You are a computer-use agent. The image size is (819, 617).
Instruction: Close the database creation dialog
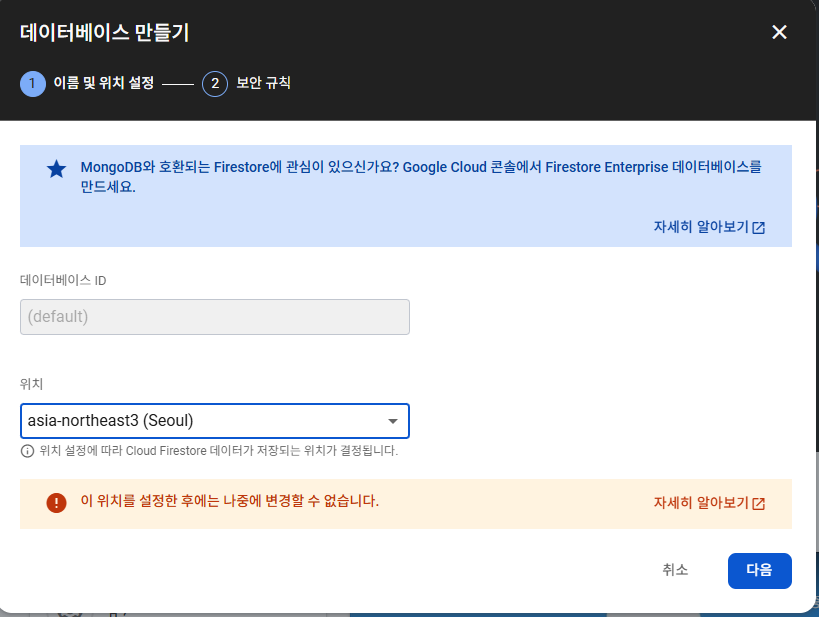pos(779,32)
